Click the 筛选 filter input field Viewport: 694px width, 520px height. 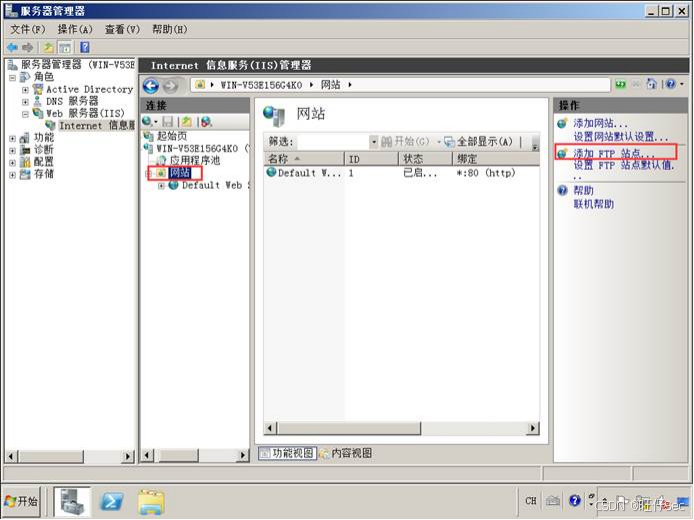333,142
